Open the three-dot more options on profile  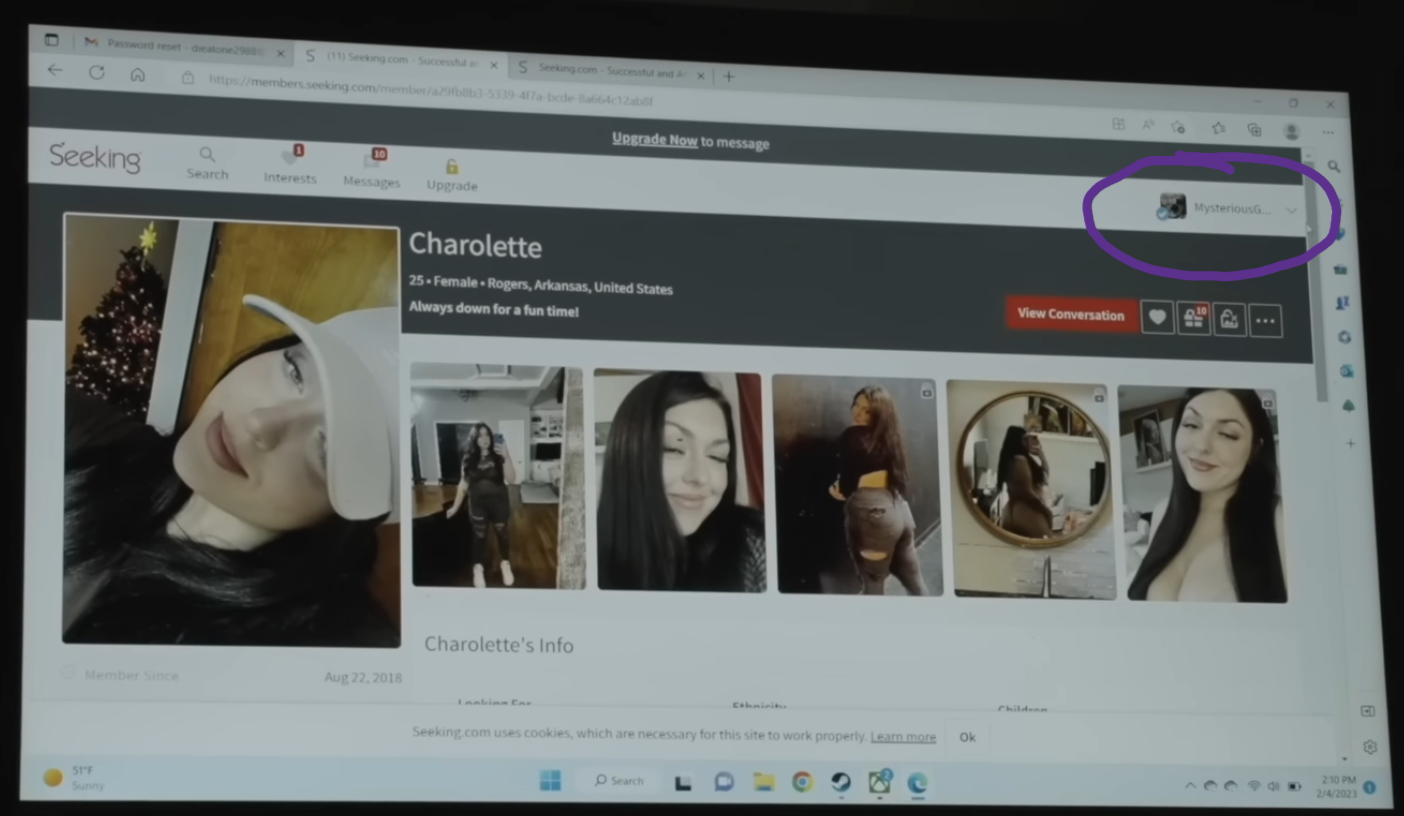click(x=1265, y=321)
